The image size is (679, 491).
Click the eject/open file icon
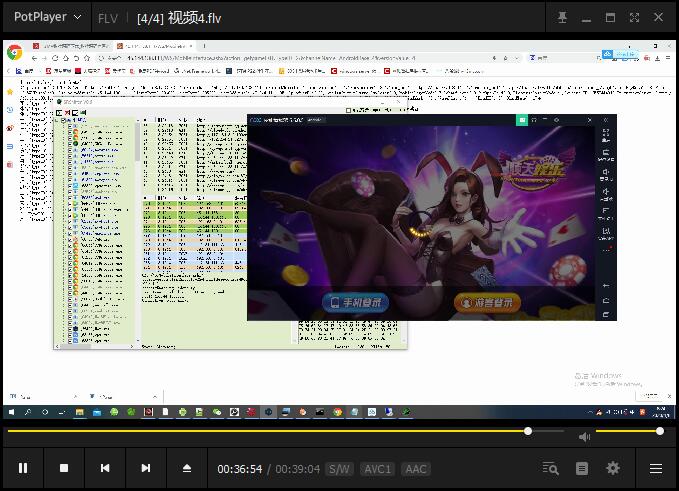[x=187, y=468]
